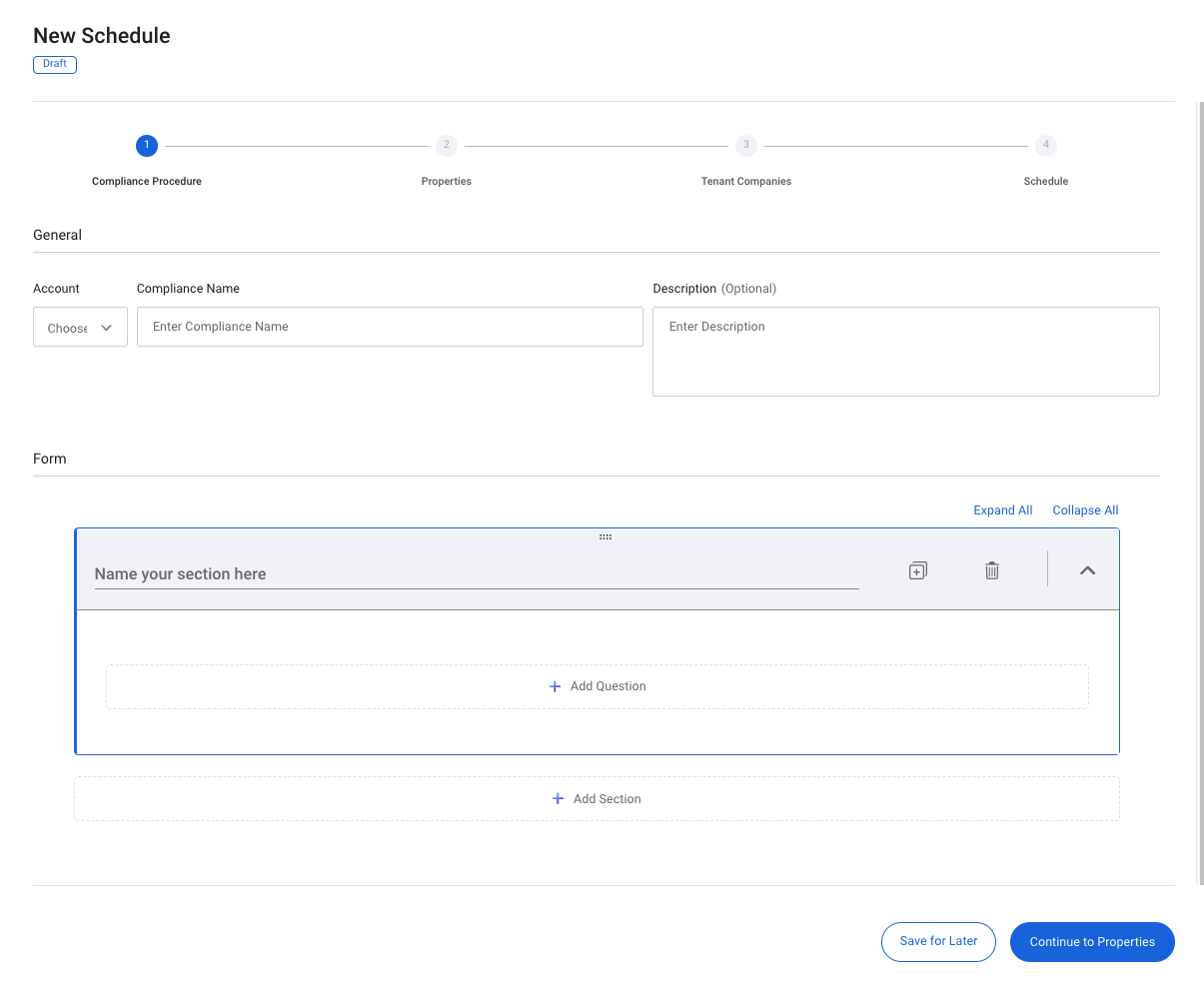Save for Later button
This screenshot has height=988, width=1204.
[x=938, y=941]
